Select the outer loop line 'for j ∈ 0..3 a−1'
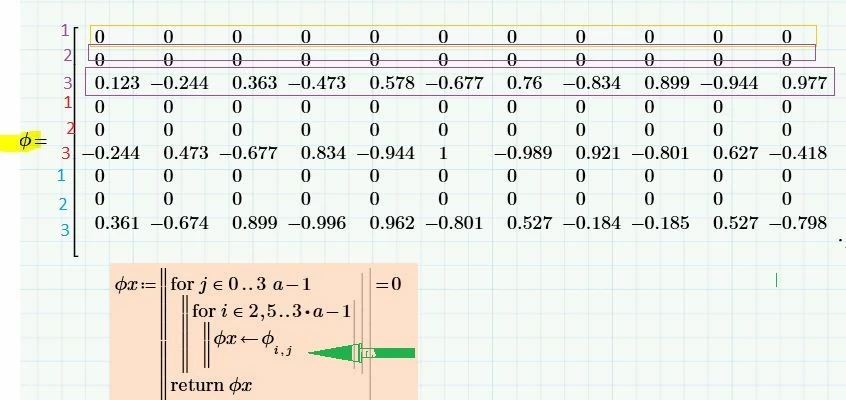The image size is (846, 400). [241, 284]
